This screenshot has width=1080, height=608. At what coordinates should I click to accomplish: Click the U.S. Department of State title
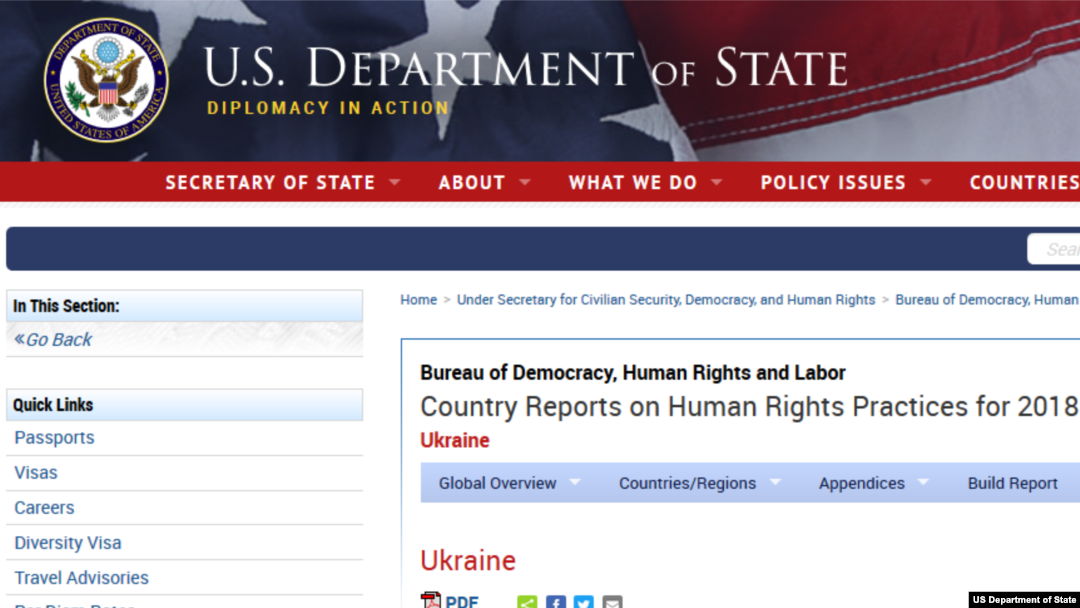[x=526, y=67]
